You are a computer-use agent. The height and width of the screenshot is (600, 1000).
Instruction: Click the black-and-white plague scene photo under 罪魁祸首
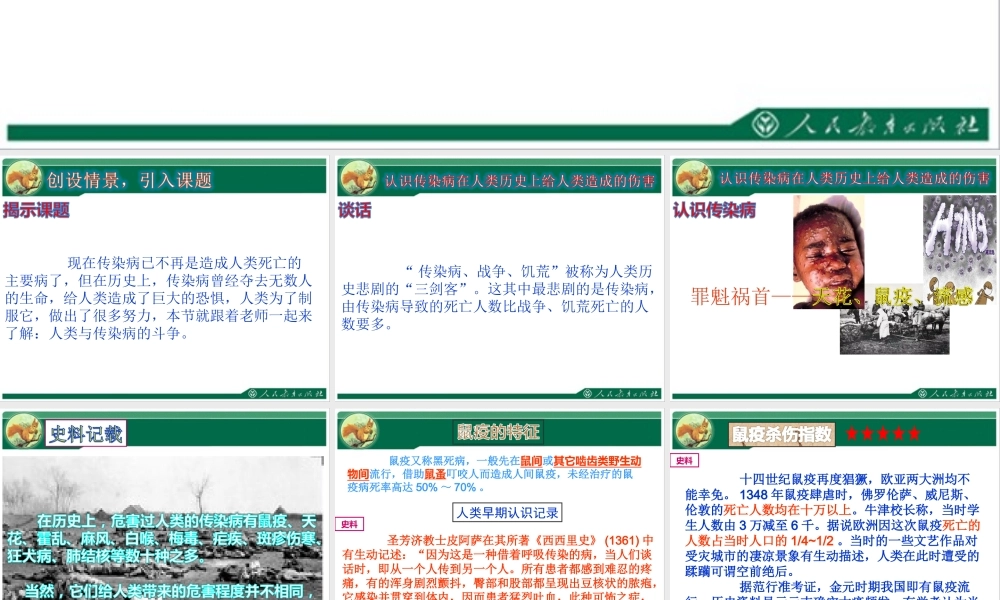point(894,330)
